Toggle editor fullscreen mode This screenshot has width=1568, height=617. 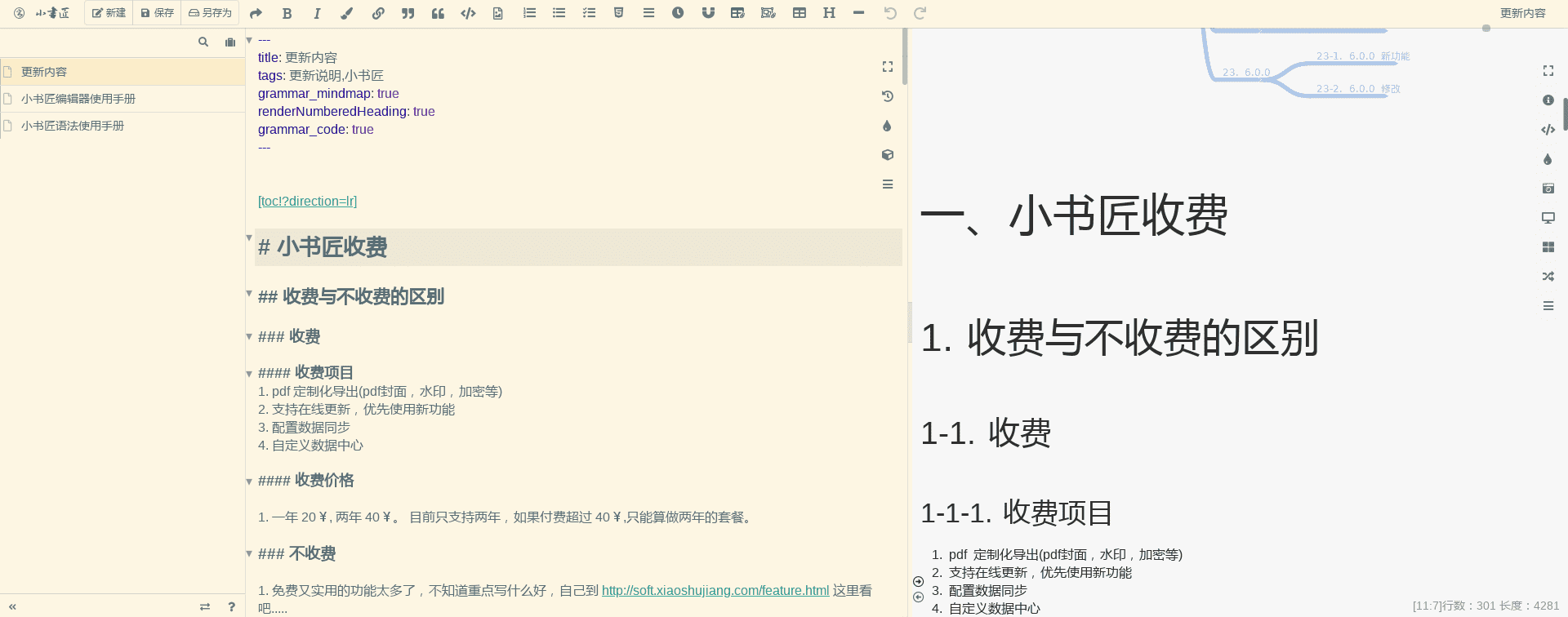tap(888, 67)
